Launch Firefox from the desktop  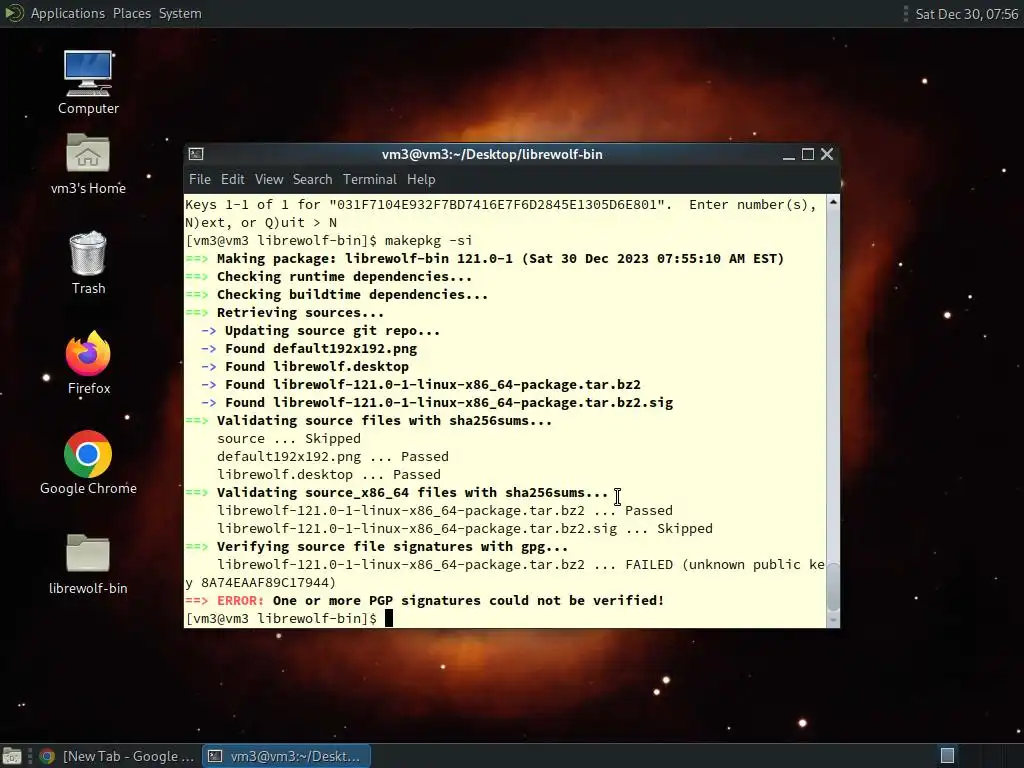(x=88, y=362)
